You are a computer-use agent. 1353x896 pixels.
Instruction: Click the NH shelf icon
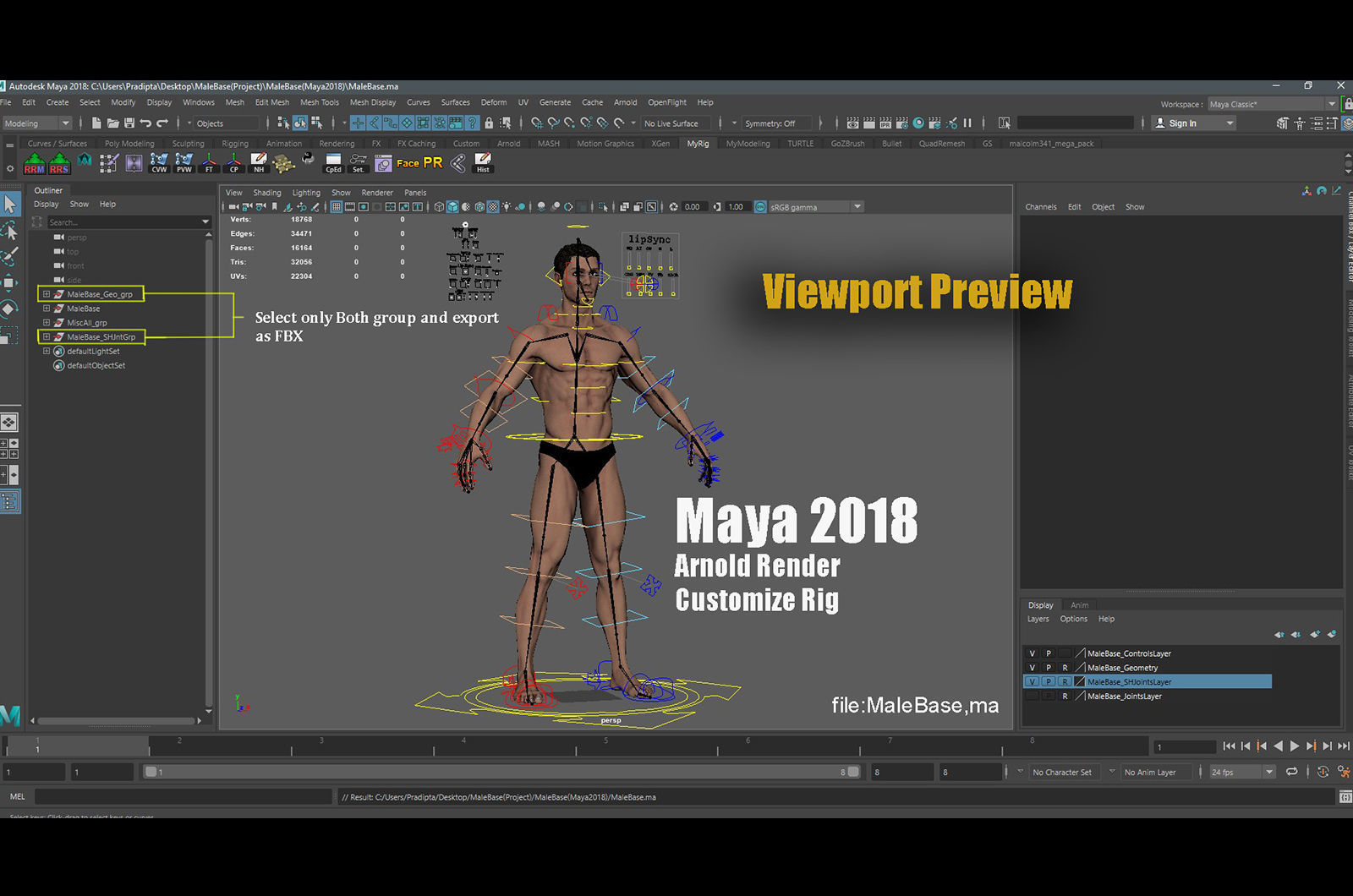click(x=259, y=163)
